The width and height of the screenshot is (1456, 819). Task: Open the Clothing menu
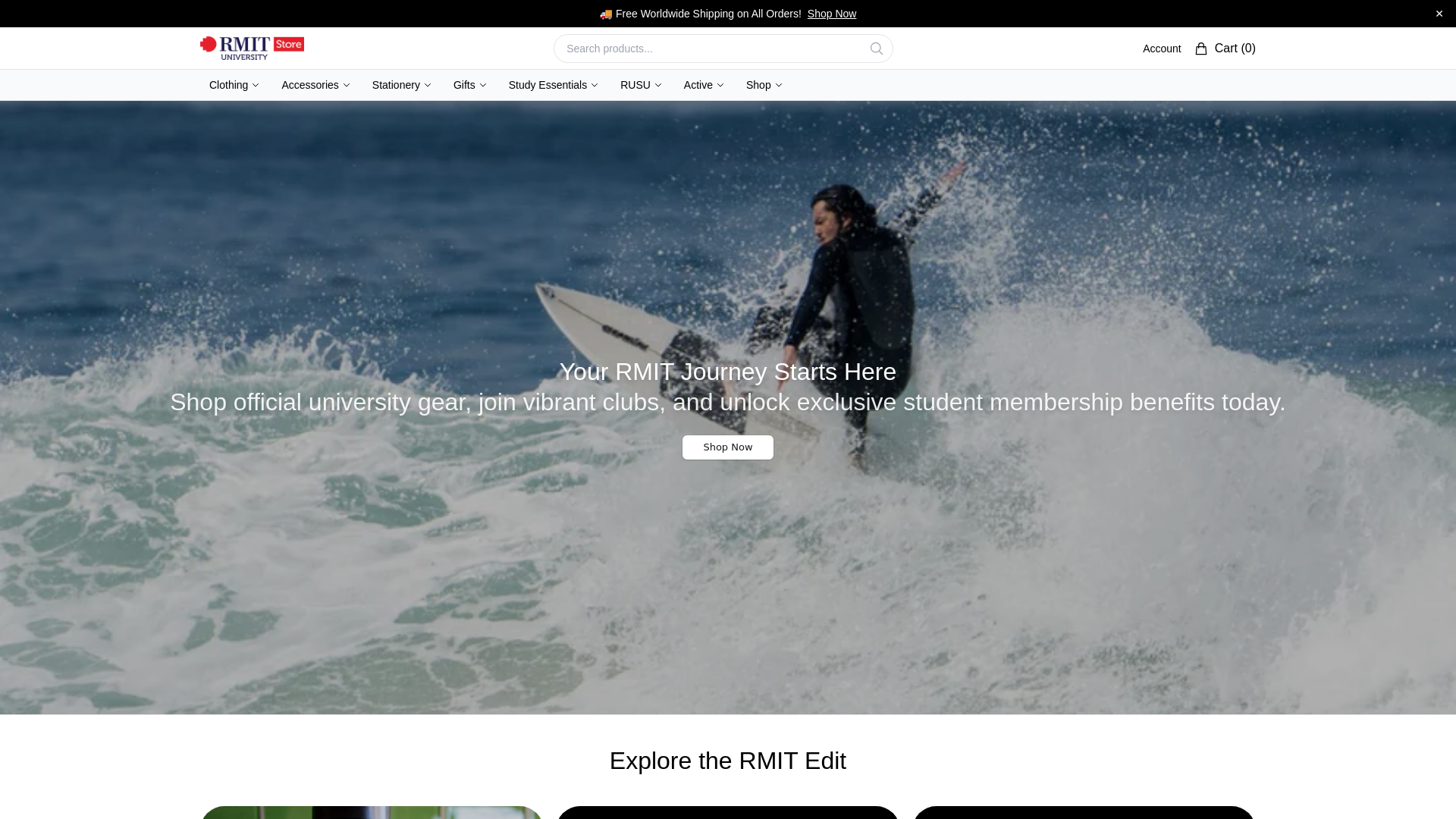pos(234,85)
